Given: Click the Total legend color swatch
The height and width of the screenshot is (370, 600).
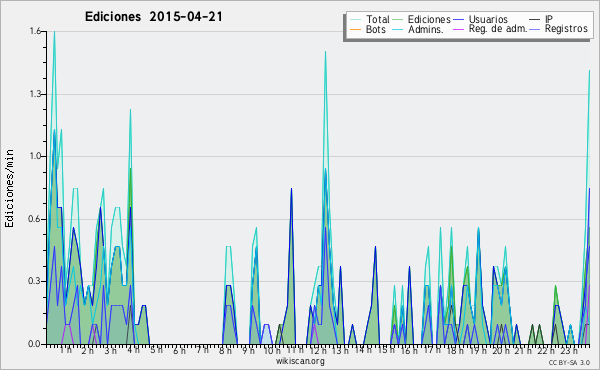Looking at the screenshot, I should coord(355,20).
